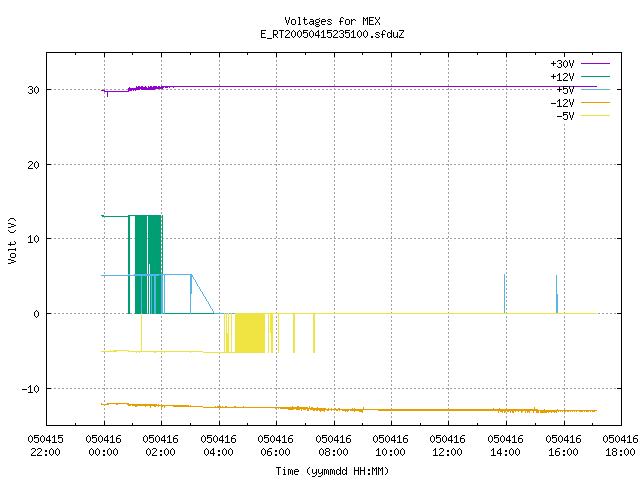Click the green +12V legend line sample
Viewport: 640px width, 480px height.
click(595, 76)
